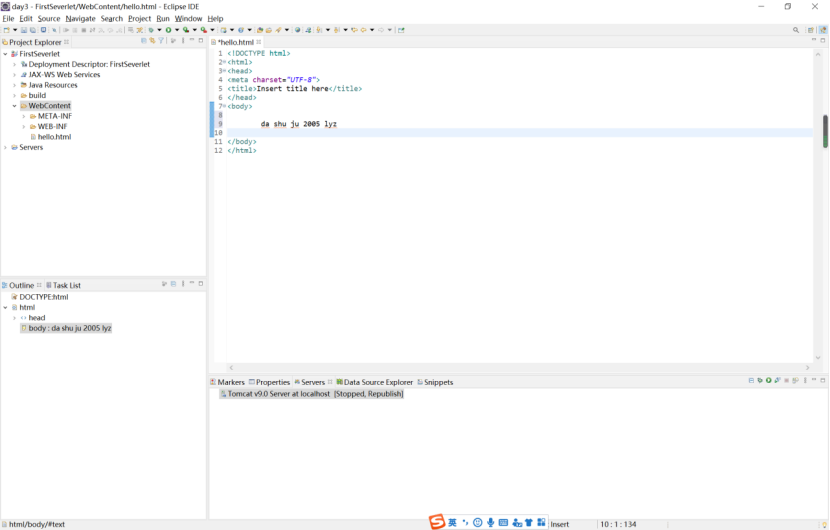Start the server with green play icon in Servers view
The height and width of the screenshot is (530, 830).
(x=769, y=380)
